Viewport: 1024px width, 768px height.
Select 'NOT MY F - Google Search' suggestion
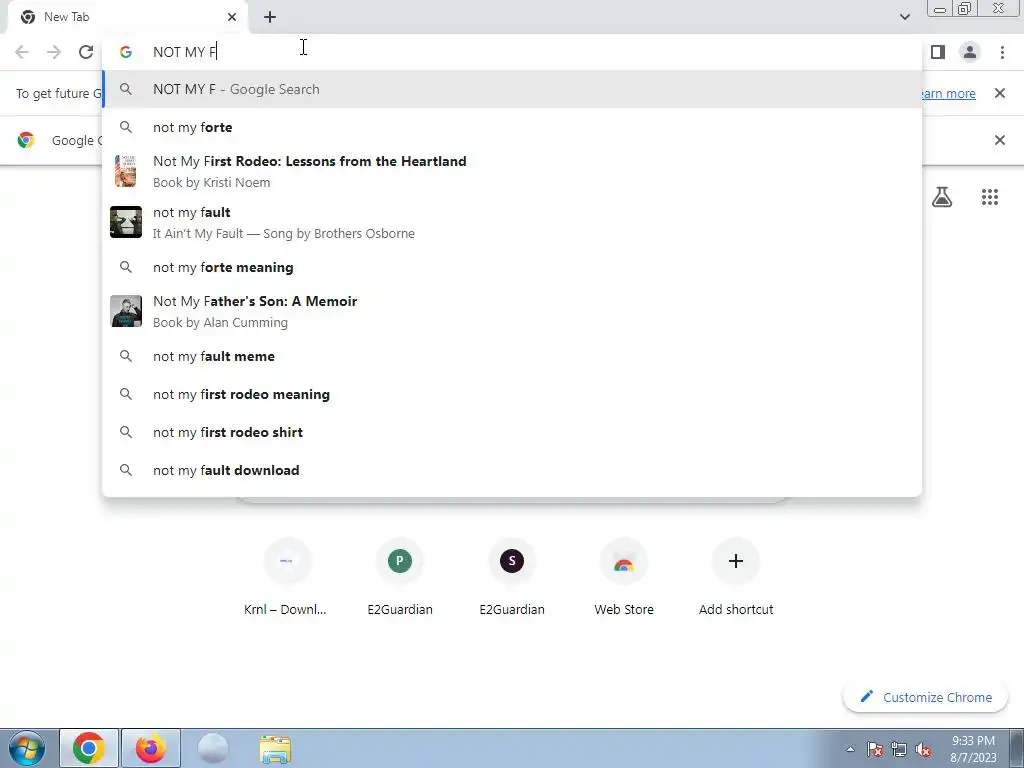tap(512, 89)
